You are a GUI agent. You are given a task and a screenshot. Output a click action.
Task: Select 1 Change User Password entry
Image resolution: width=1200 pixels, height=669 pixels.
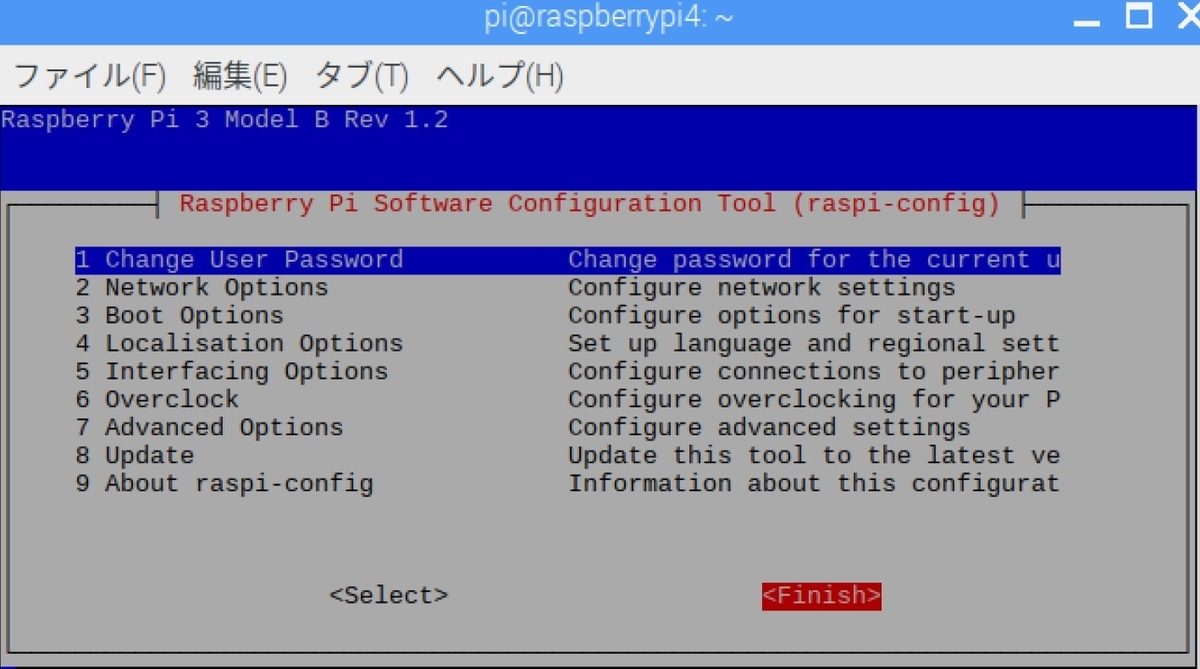point(567,260)
